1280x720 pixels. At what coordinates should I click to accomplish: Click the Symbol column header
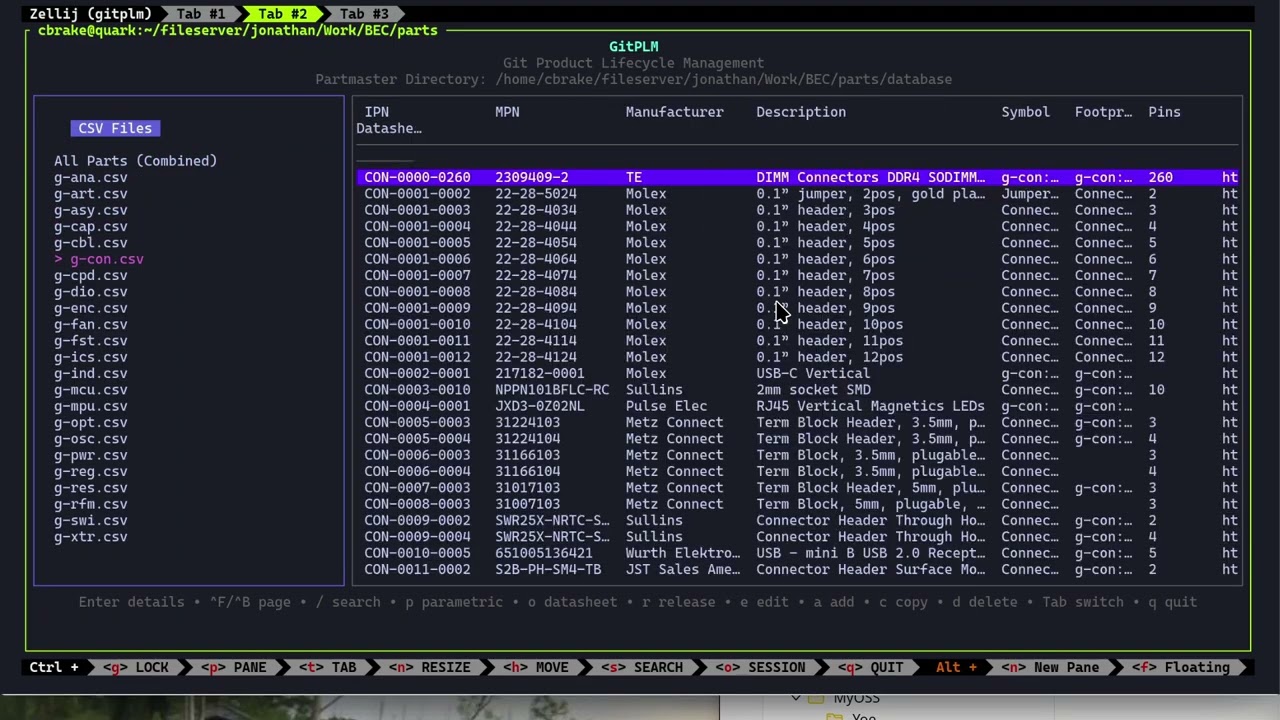(1026, 112)
